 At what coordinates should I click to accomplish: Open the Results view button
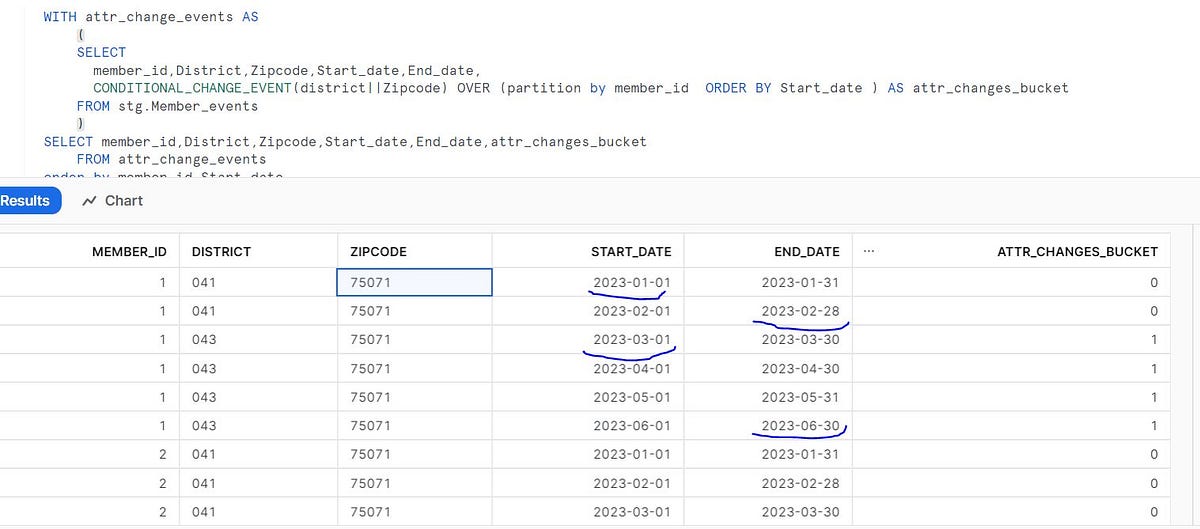tap(28, 201)
